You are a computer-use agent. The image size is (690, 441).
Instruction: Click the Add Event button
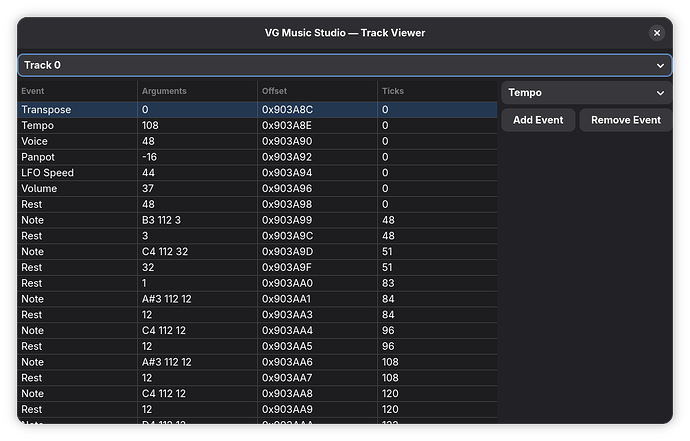click(538, 120)
